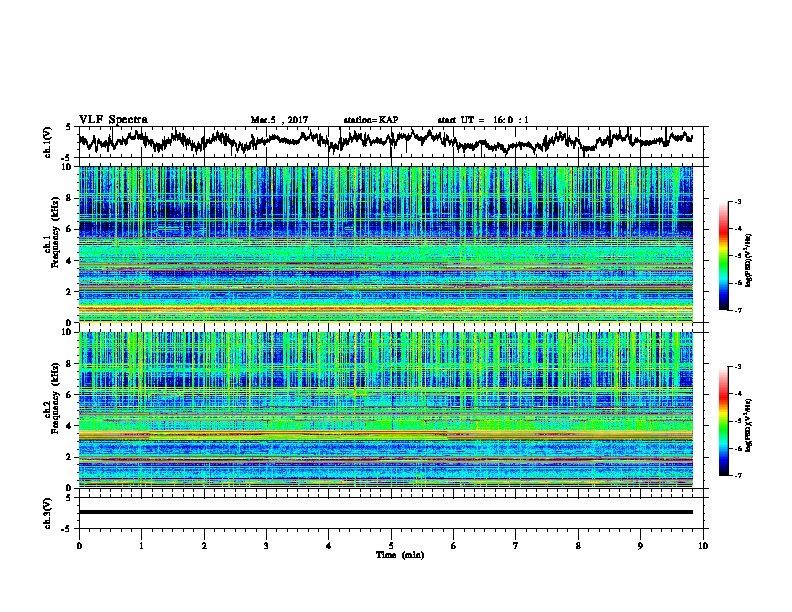Viewport: 792px width, 612px height.
Task: Click the ch.1 waveform trace panel
Action: (x=393, y=142)
